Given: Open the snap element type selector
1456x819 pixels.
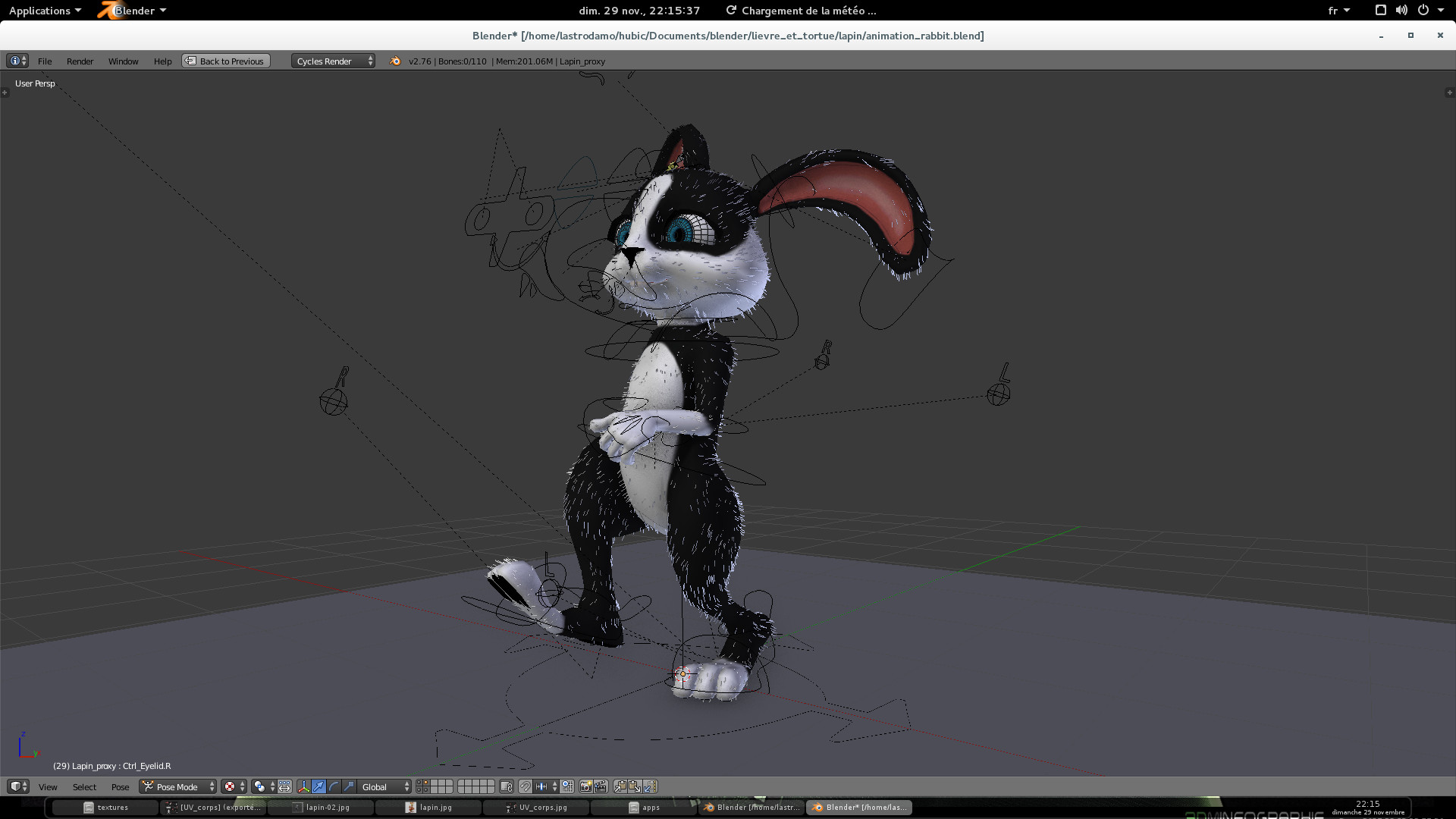Looking at the screenshot, I should click(546, 786).
